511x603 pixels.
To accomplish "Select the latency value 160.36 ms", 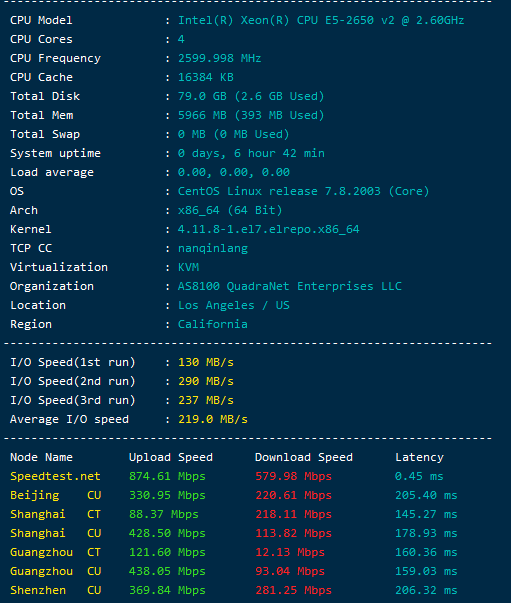I will point(426,552).
